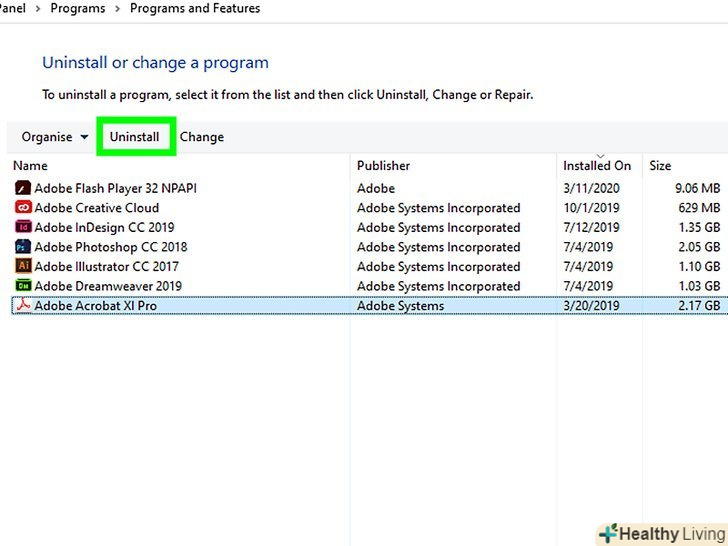Viewport: 728px width, 546px height.
Task: Click Programs and Features breadcrumb
Action: (195, 8)
